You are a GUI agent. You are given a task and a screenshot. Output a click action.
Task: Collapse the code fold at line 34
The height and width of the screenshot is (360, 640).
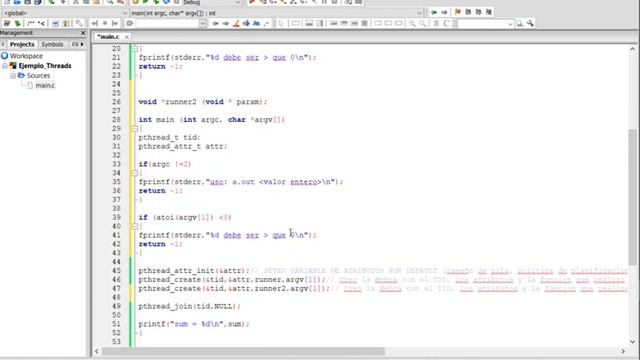click(x=135, y=173)
